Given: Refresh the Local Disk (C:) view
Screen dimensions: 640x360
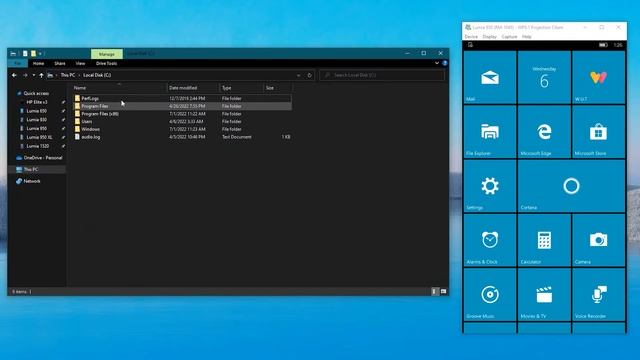Looking at the screenshot, I should (x=309, y=75).
